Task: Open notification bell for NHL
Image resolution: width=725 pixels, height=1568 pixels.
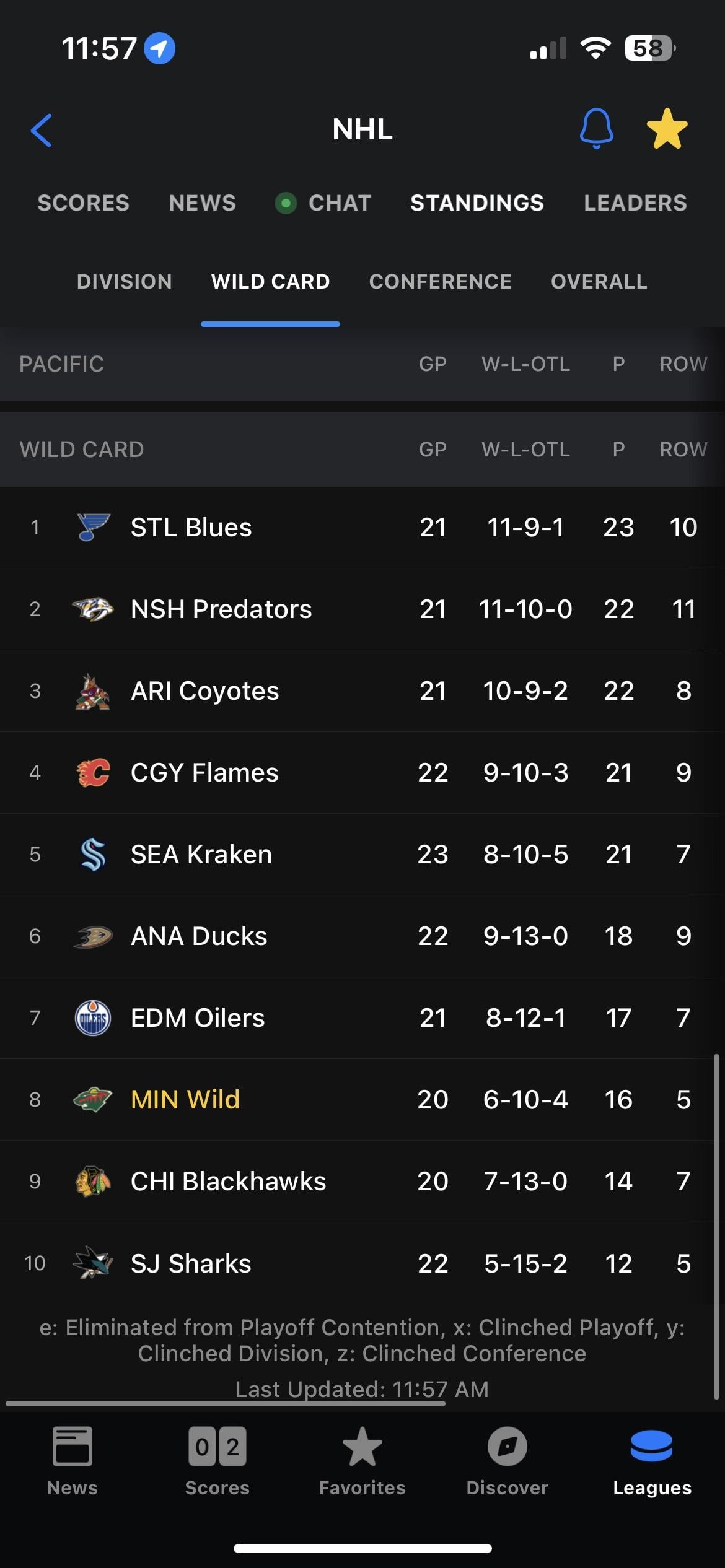Action: click(x=596, y=129)
